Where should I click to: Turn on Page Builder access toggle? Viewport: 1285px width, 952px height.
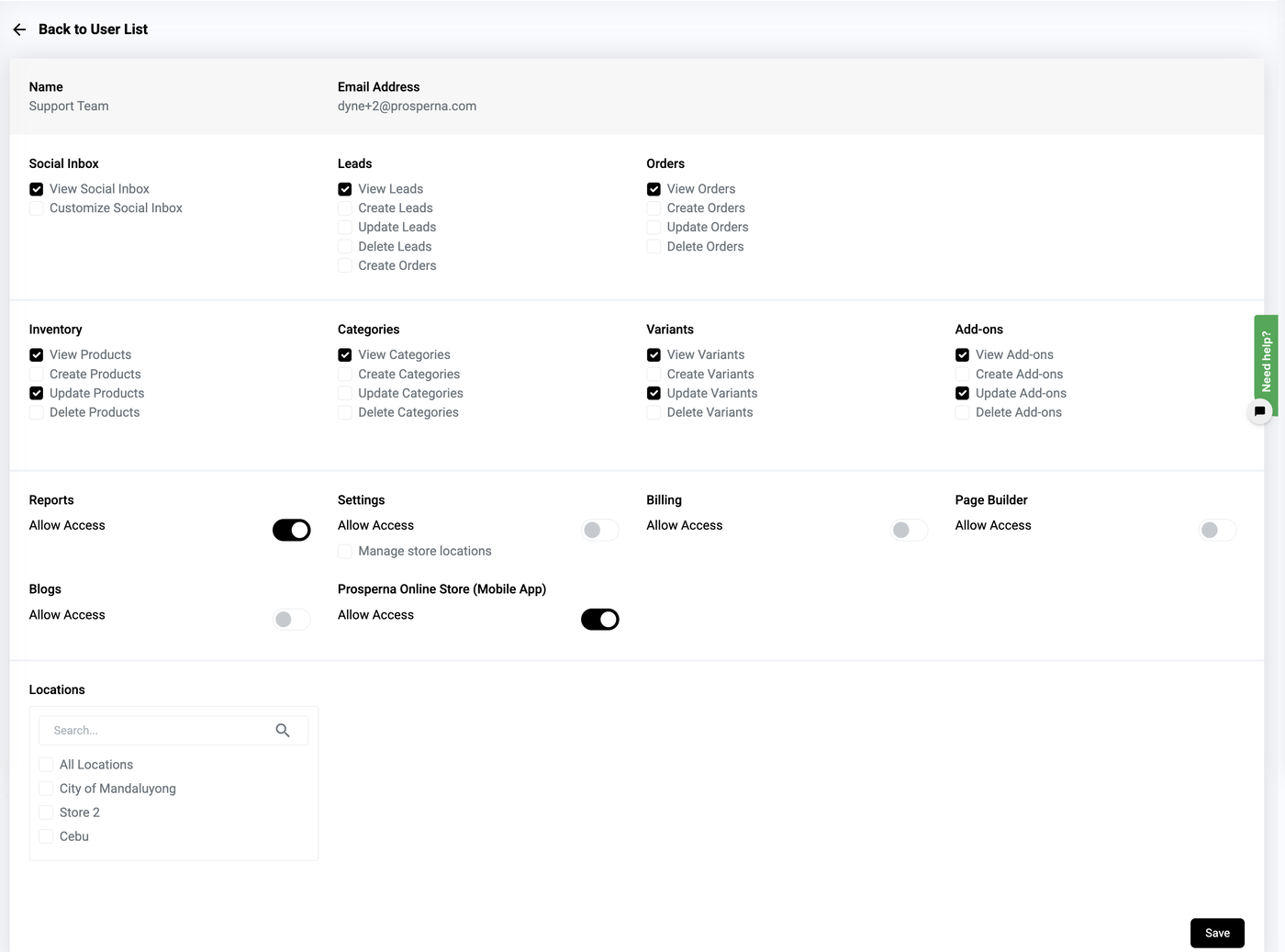pyautogui.click(x=1217, y=530)
